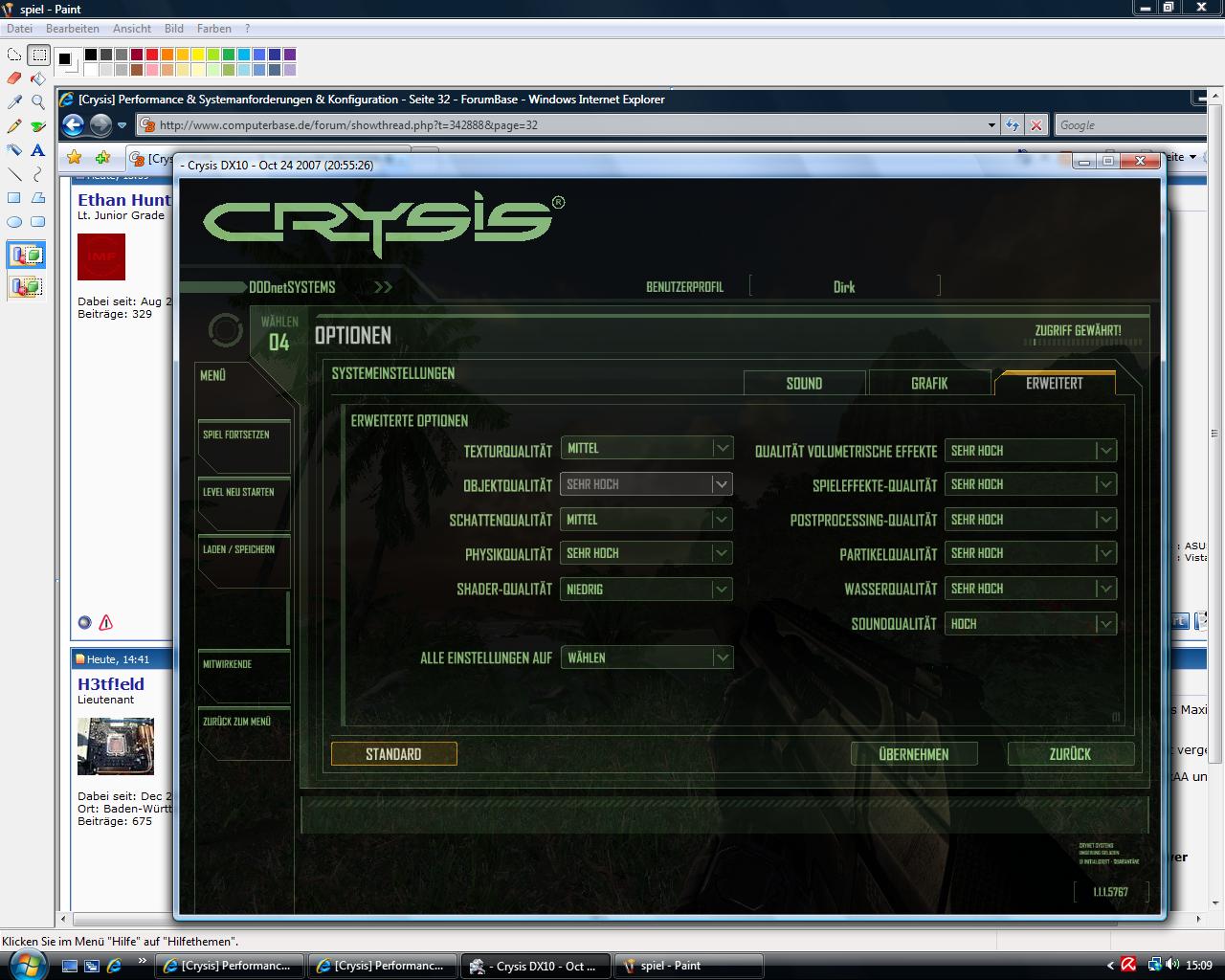1225x980 pixels.
Task: Select the Ellipse shape tool
Action: click(x=14, y=221)
